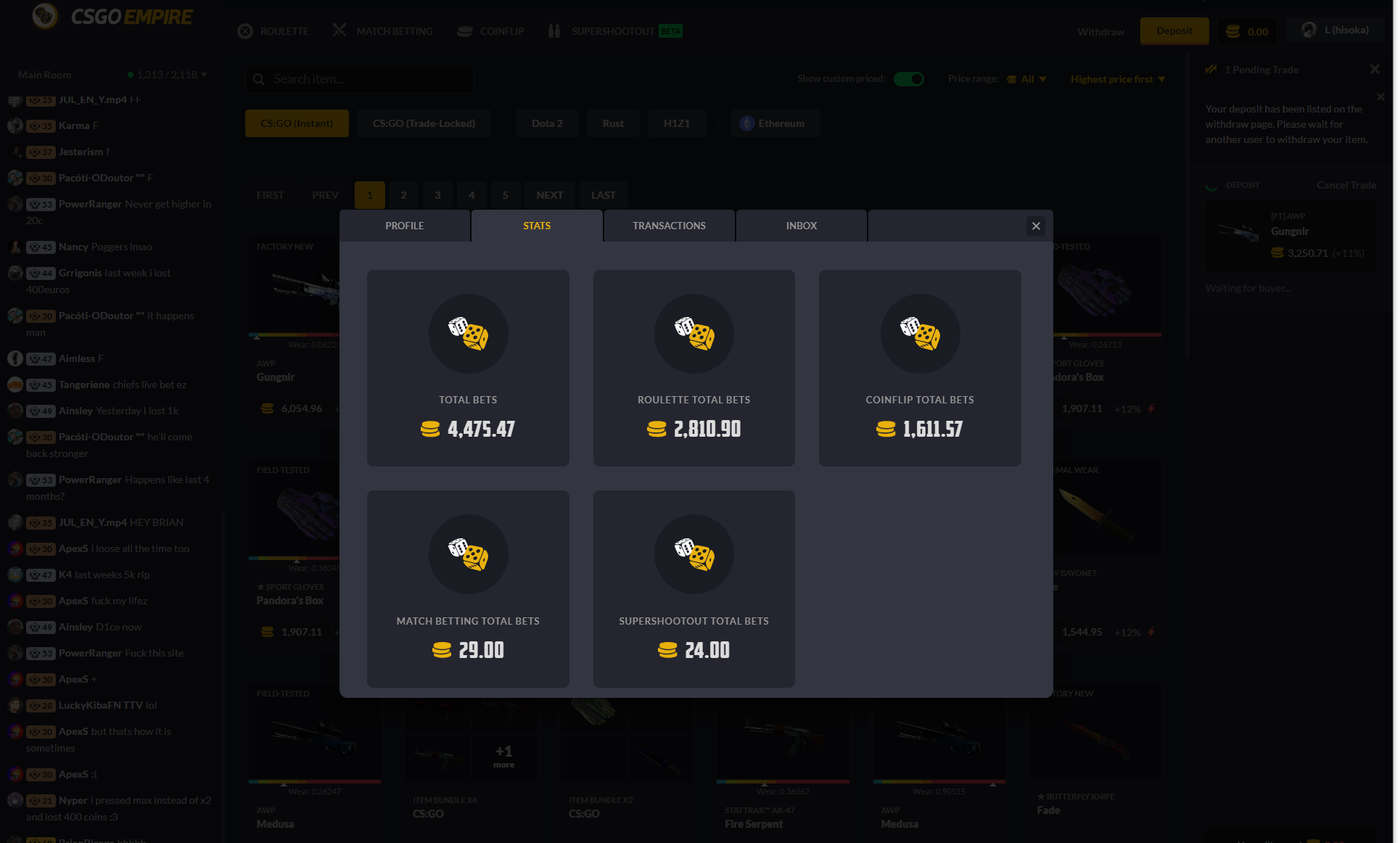Click coin icon beside 3,250.71
Image resolution: width=1400 pixels, height=843 pixels.
tap(1277, 252)
